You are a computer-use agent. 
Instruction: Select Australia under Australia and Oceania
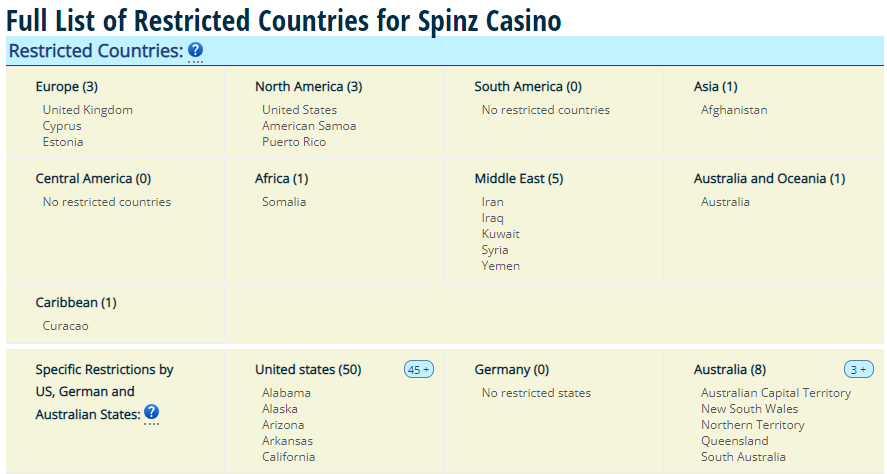725,201
